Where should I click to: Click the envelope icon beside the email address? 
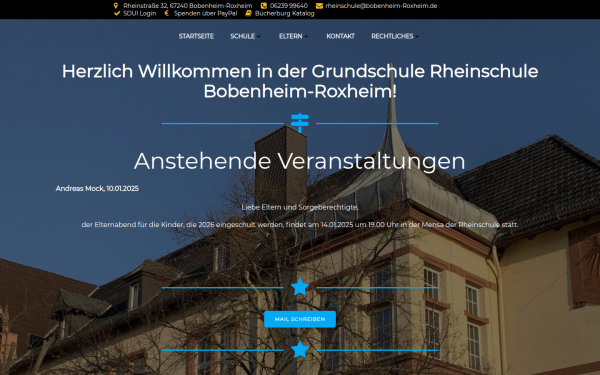[x=319, y=6]
